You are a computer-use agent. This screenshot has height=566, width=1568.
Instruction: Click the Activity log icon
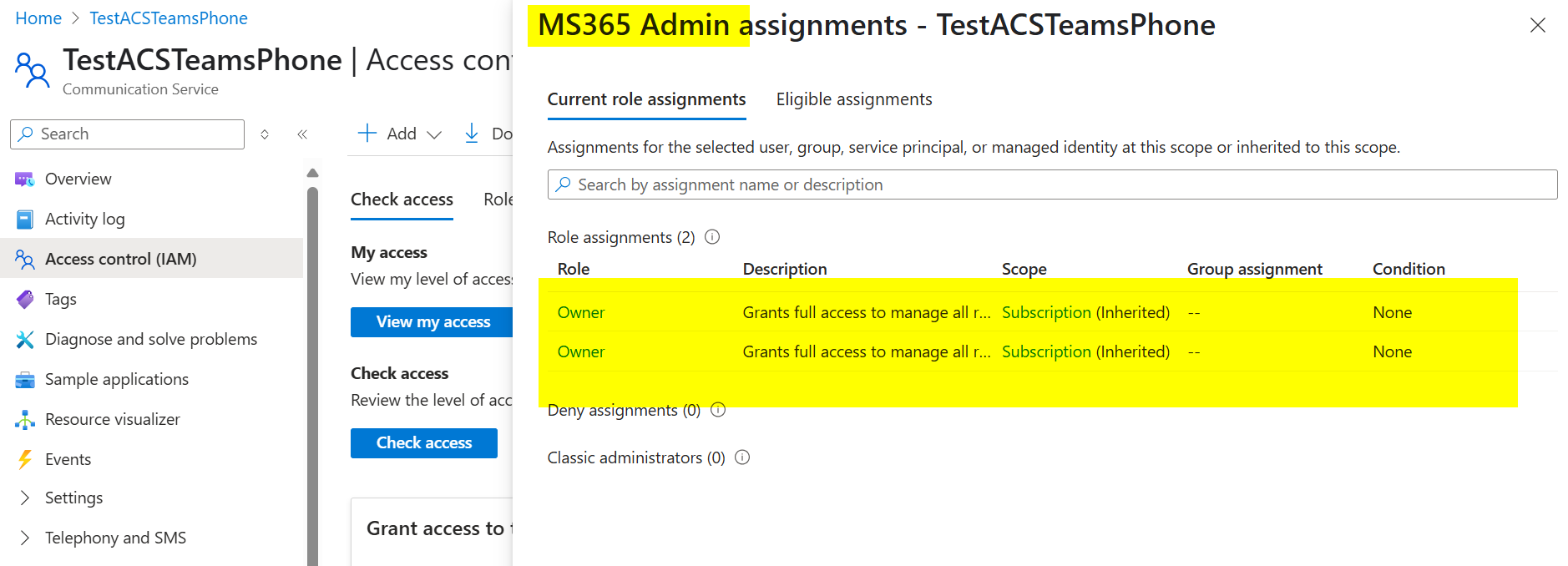[25, 220]
